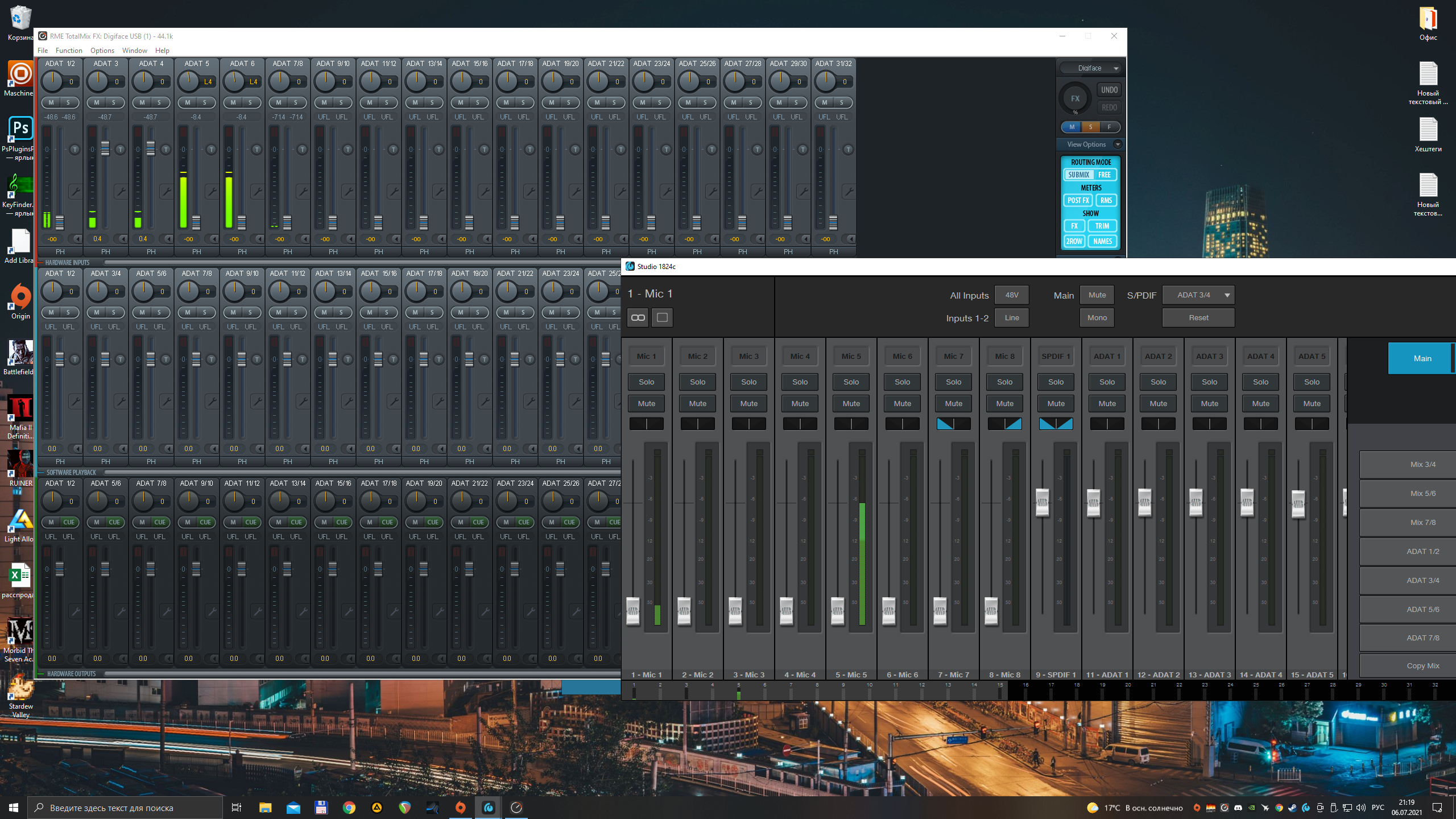Select the Main mix tab in Studio 1824c
The width and height of the screenshot is (1456, 819).
pyautogui.click(x=1422, y=358)
